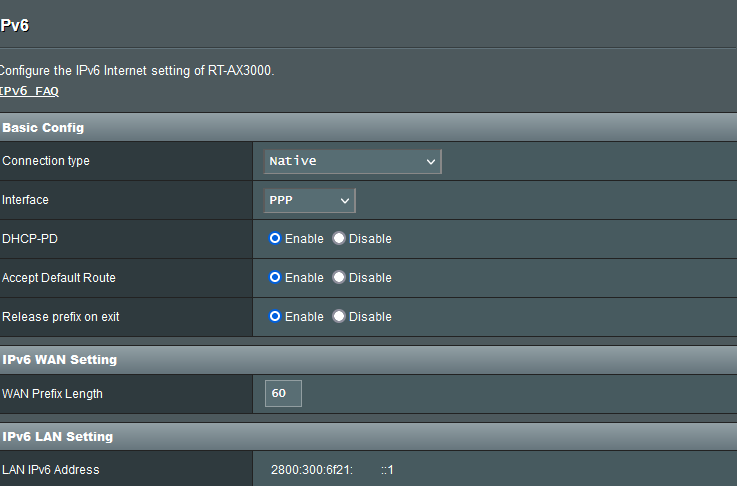Disable Accept Default Route option
This screenshot has width=737, height=486.
[339, 277]
